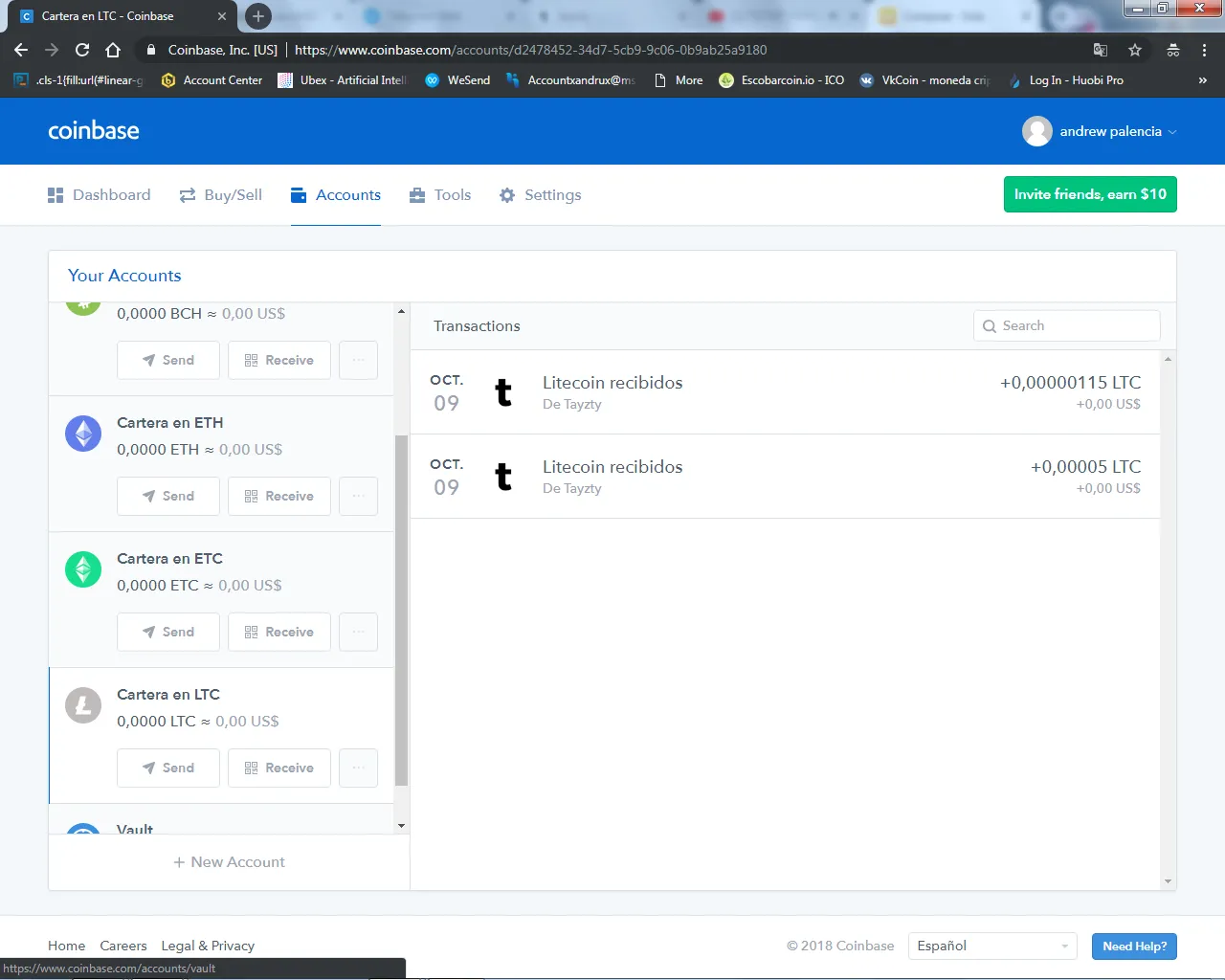The width and height of the screenshot is (1225, 980).
Task: Click the Ethereum icon of Cartera en ETH
Action: coord(83,434)
